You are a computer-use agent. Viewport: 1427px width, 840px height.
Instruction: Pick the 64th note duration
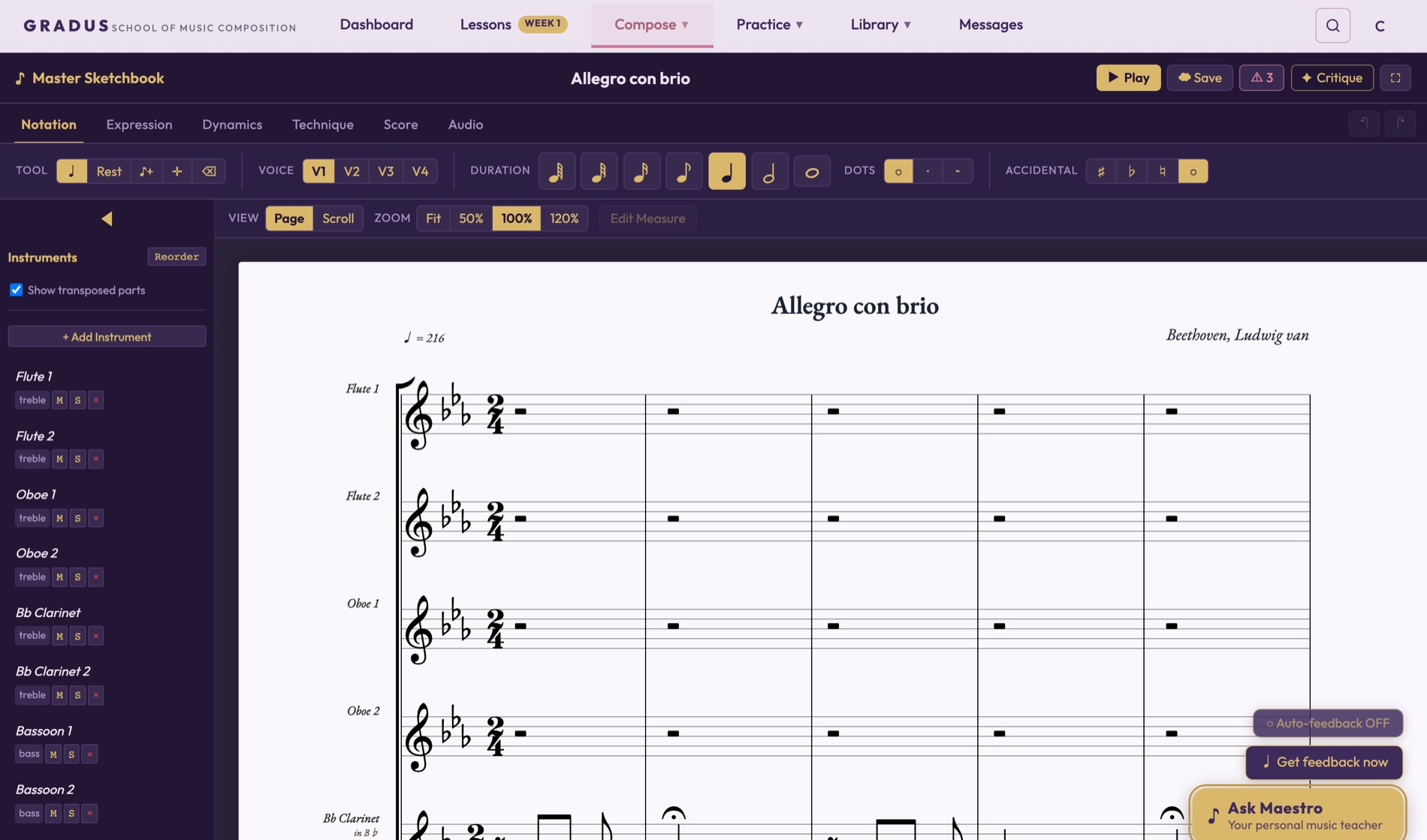coord(557,171)
